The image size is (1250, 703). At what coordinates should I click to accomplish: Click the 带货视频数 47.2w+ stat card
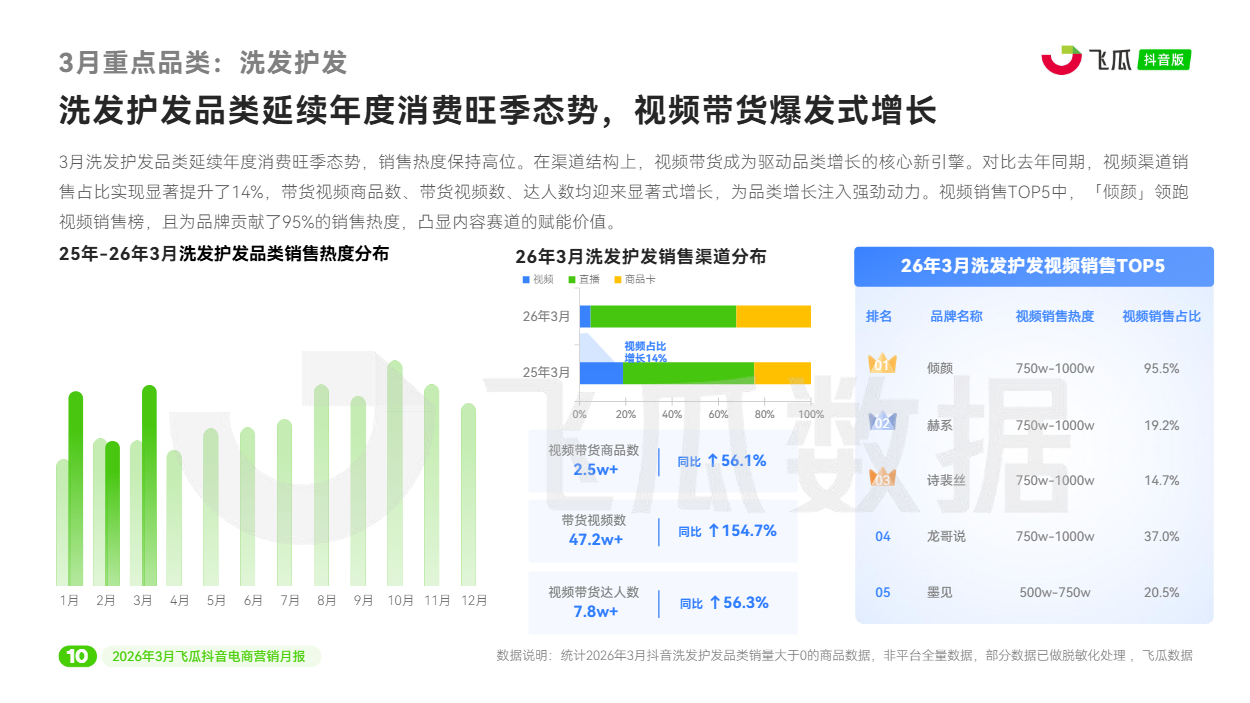click(x=663, y=531)
